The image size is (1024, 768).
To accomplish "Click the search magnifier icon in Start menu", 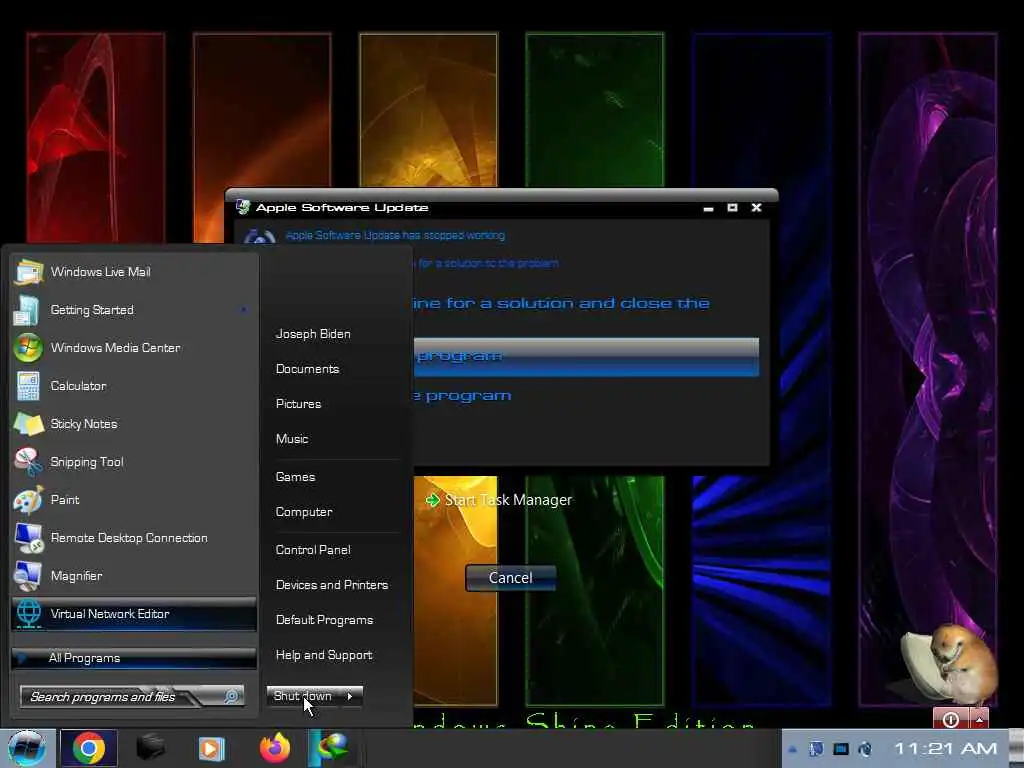I will click(231, 697).
